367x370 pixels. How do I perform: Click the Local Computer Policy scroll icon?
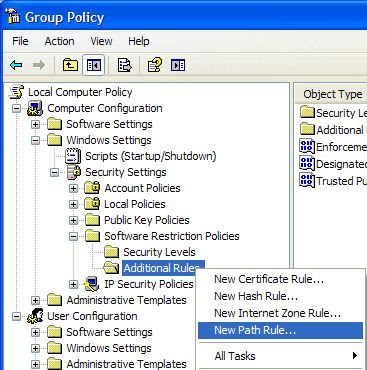(x=17, y=92)
